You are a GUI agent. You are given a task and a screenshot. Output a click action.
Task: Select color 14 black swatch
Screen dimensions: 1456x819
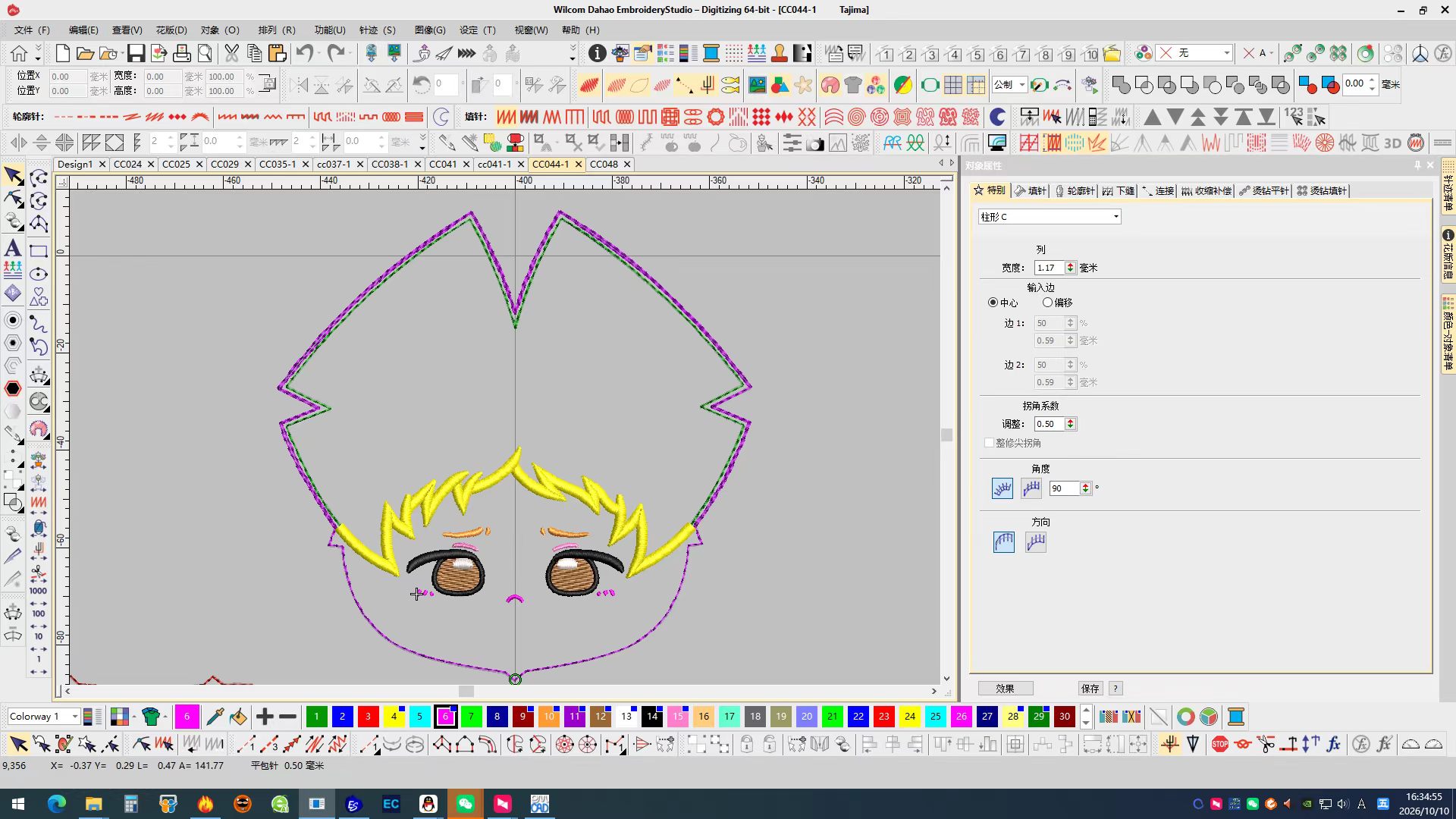[x=652, y=716]
